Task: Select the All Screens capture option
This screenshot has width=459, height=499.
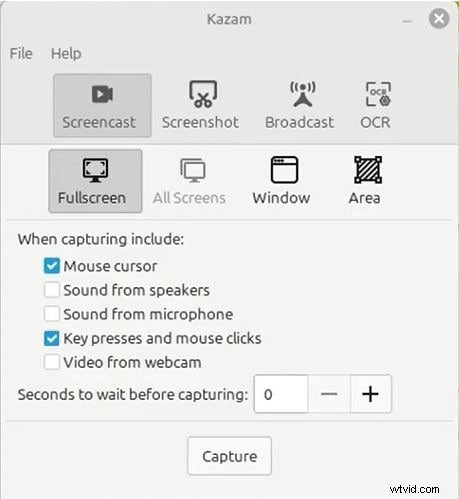Action: pos(189,181)
